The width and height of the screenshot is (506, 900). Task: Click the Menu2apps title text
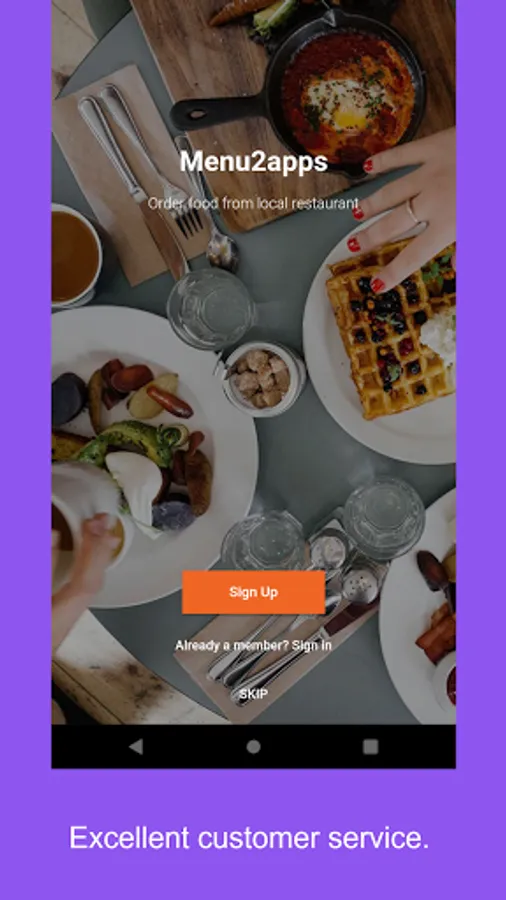click(253, 162)
